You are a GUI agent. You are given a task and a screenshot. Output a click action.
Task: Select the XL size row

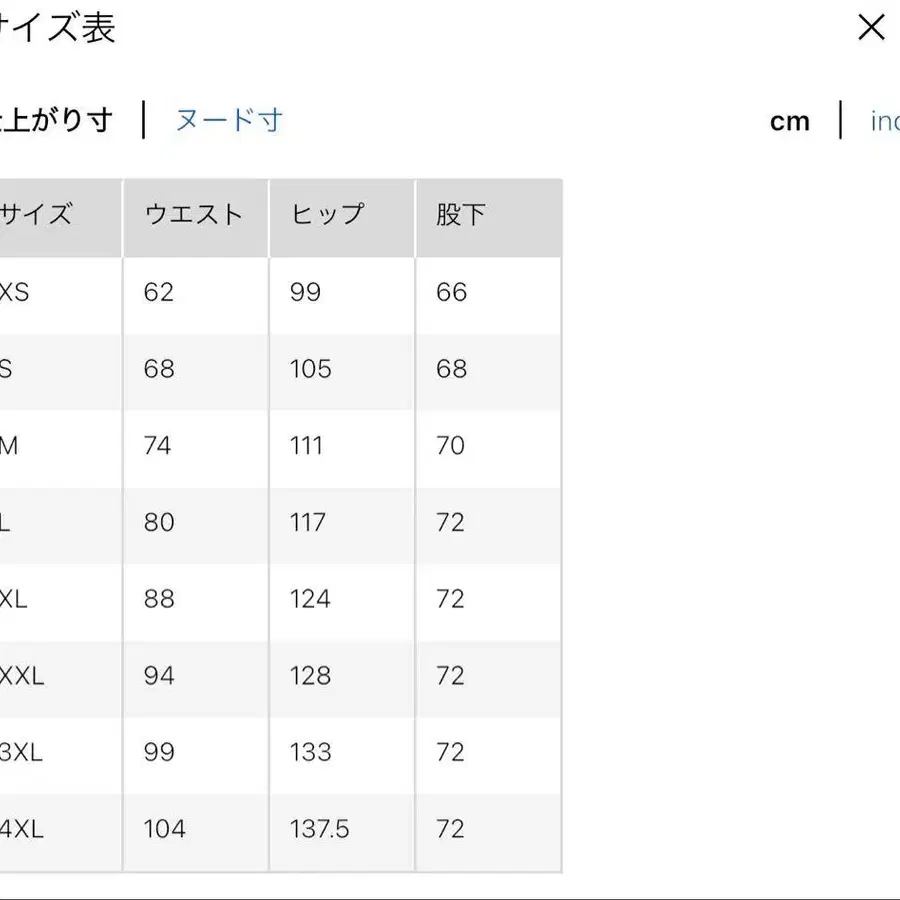[18, 599]
